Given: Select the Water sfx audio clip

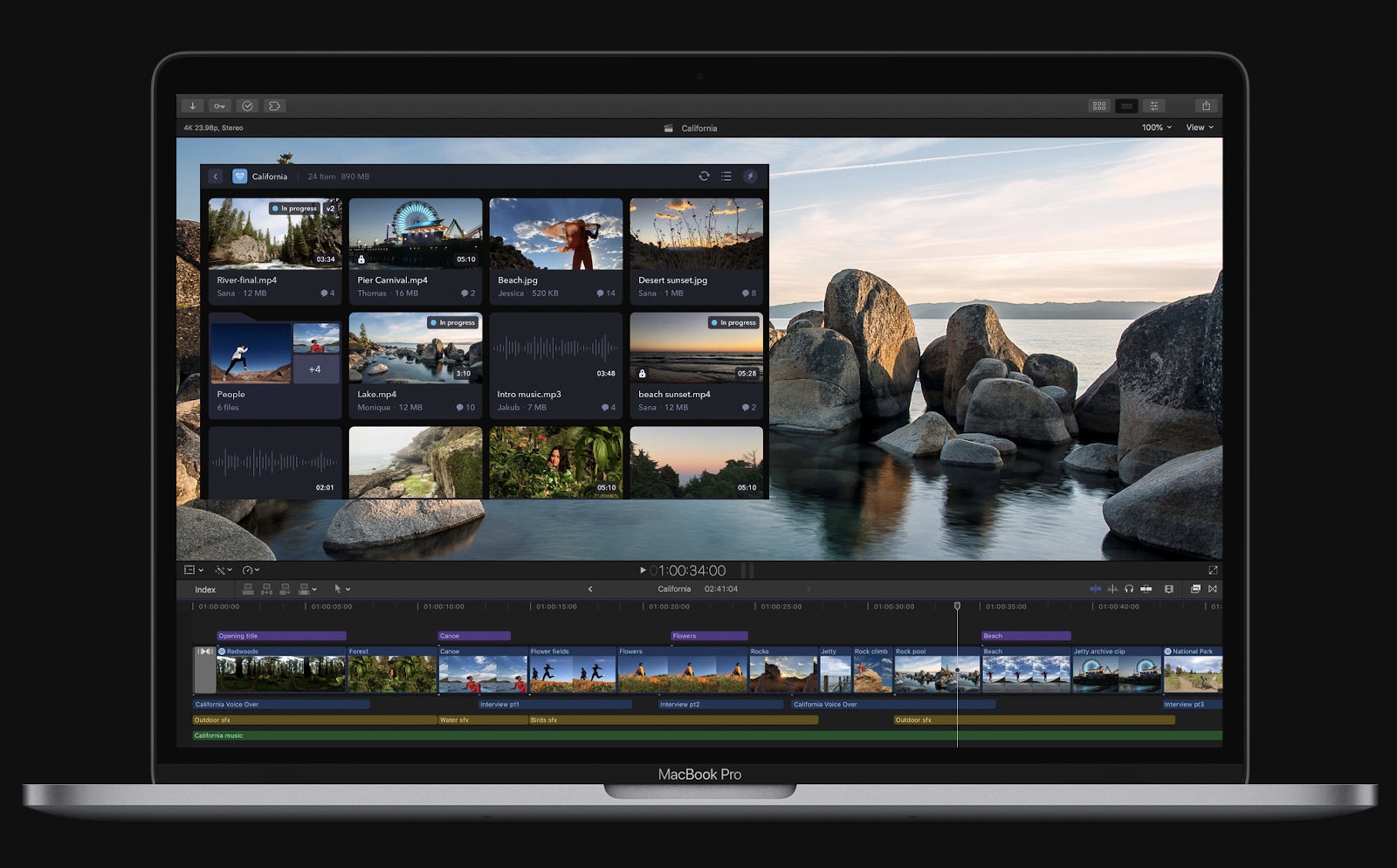Looking at the screenshot, I should (483, 720).
